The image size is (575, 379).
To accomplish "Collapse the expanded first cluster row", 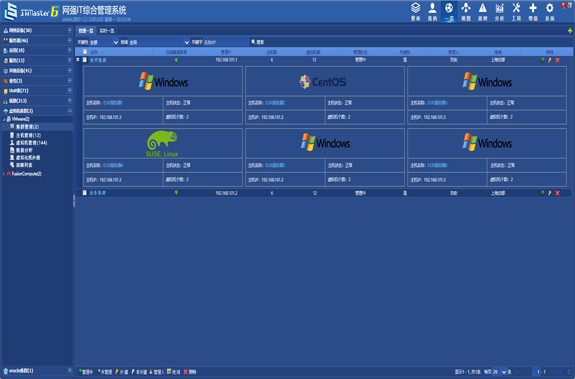I will pos(78,59).
